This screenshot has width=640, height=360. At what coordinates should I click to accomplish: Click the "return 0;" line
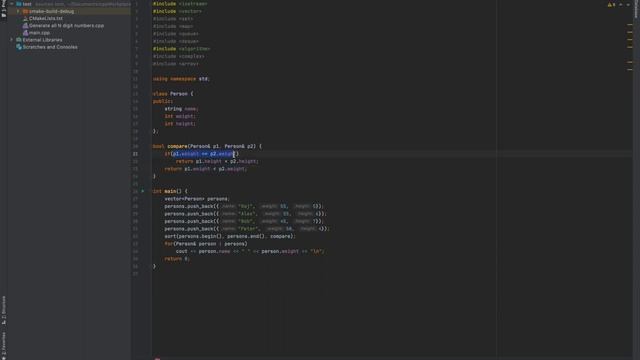[177, 259]
